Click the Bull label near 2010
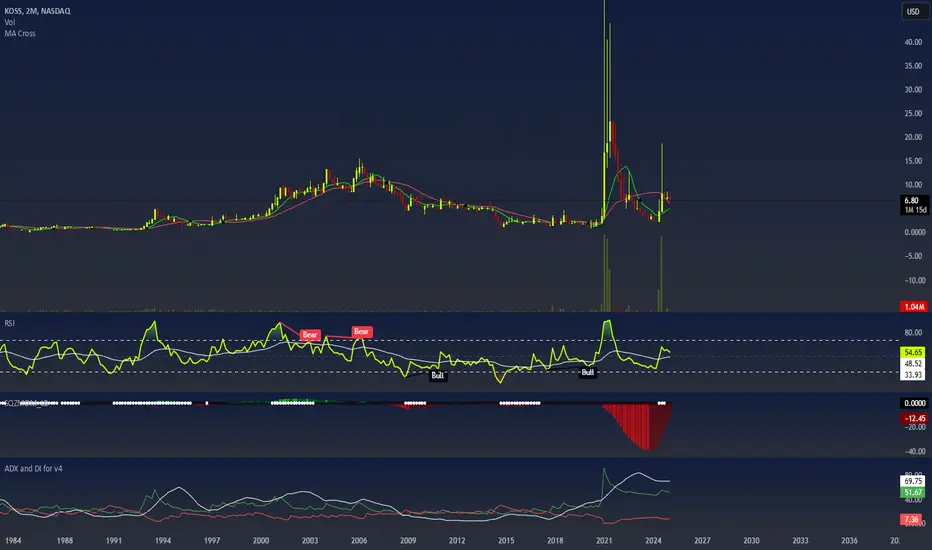The image size is (932, 550). 437,375
